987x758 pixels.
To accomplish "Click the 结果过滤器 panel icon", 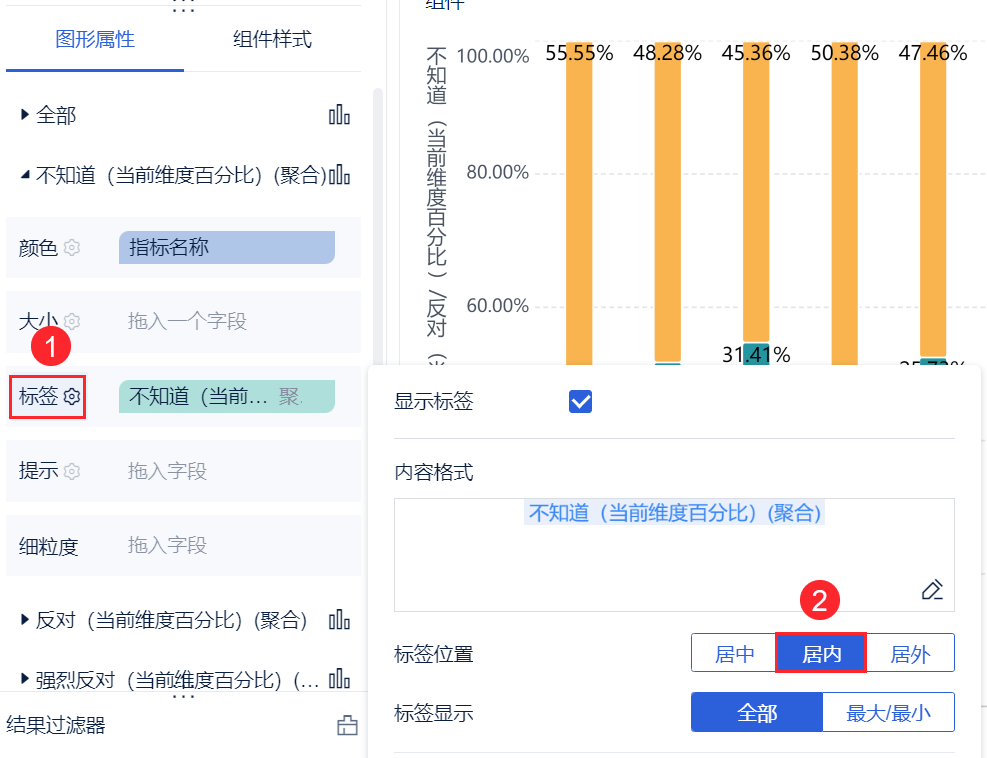I will (x=347, y=726).
